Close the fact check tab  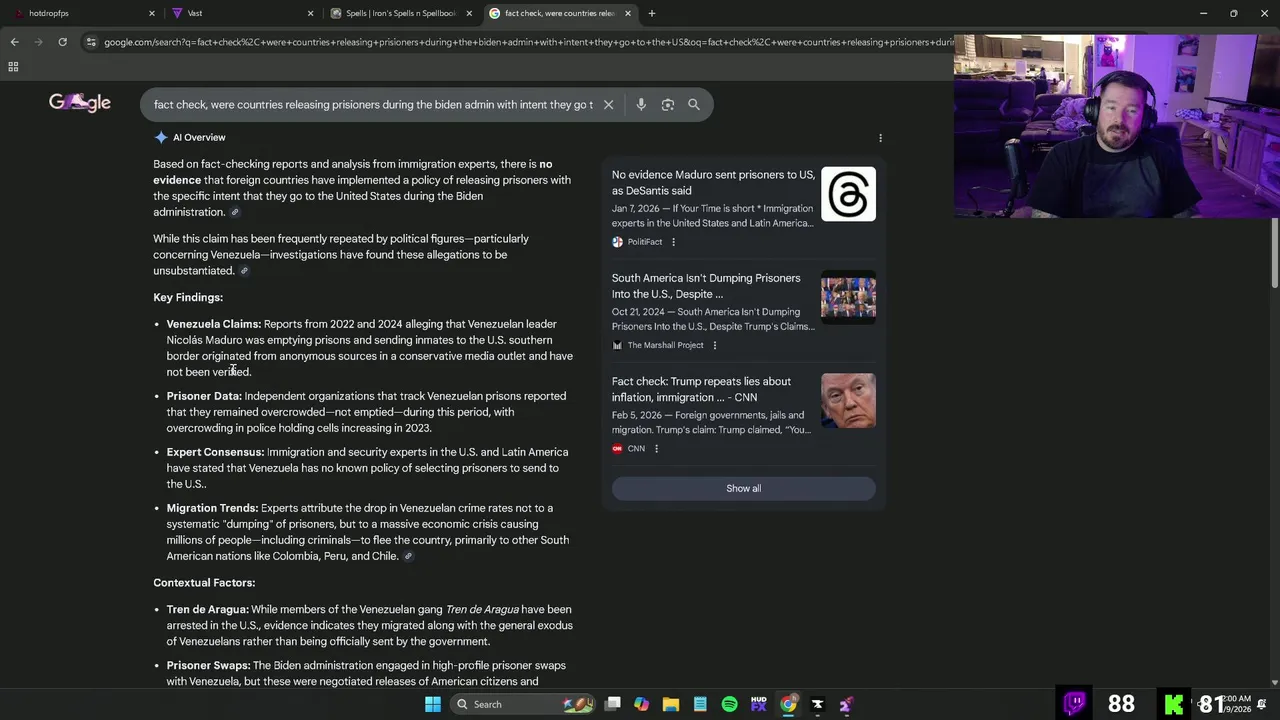pyautogui.click(x=628, y=13)
